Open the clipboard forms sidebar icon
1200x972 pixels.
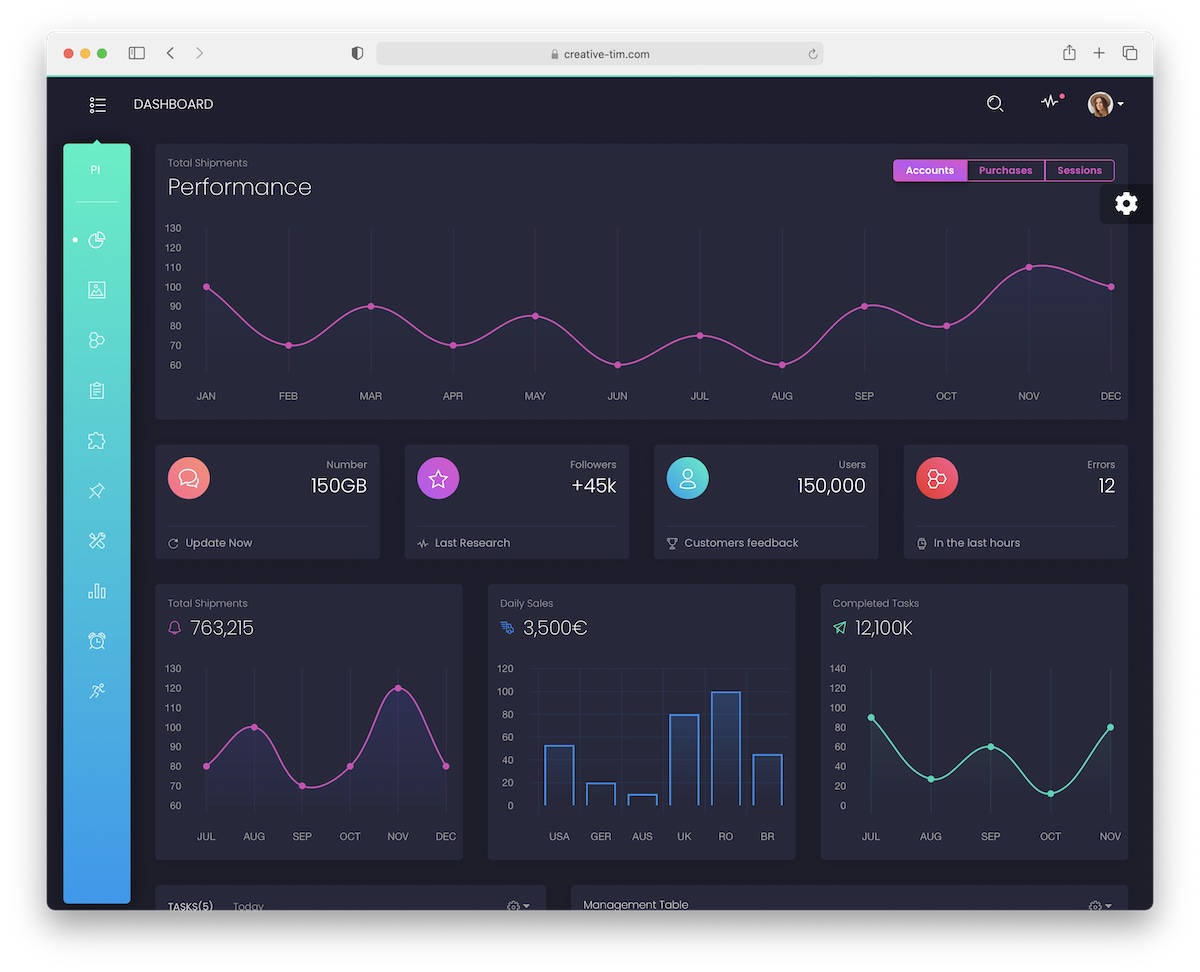click(97, 390)
